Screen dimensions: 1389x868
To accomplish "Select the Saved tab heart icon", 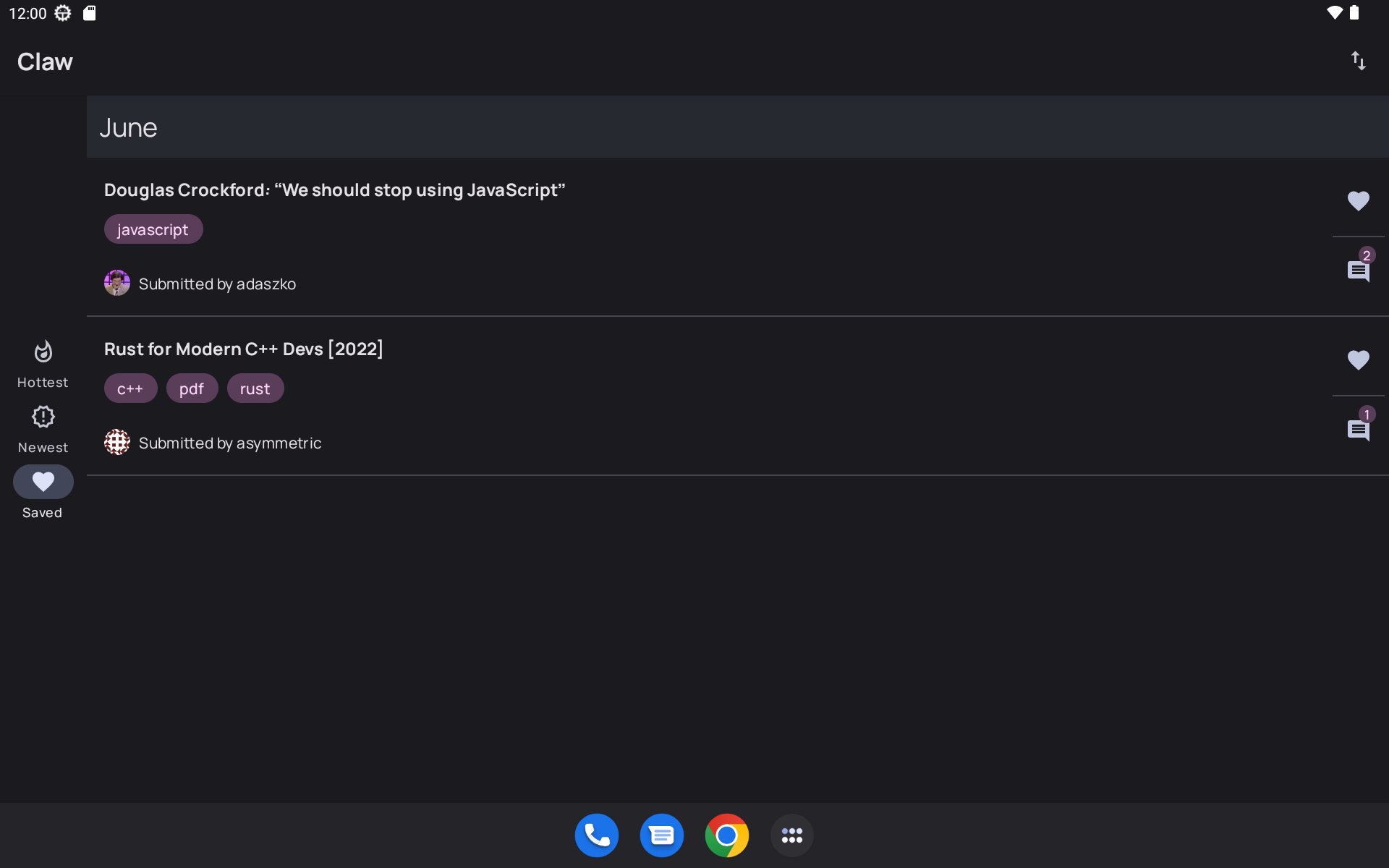I will click(43, 482).
